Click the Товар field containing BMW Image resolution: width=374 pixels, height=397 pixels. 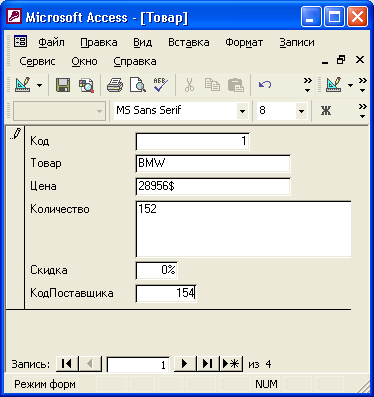click(213, 163)
